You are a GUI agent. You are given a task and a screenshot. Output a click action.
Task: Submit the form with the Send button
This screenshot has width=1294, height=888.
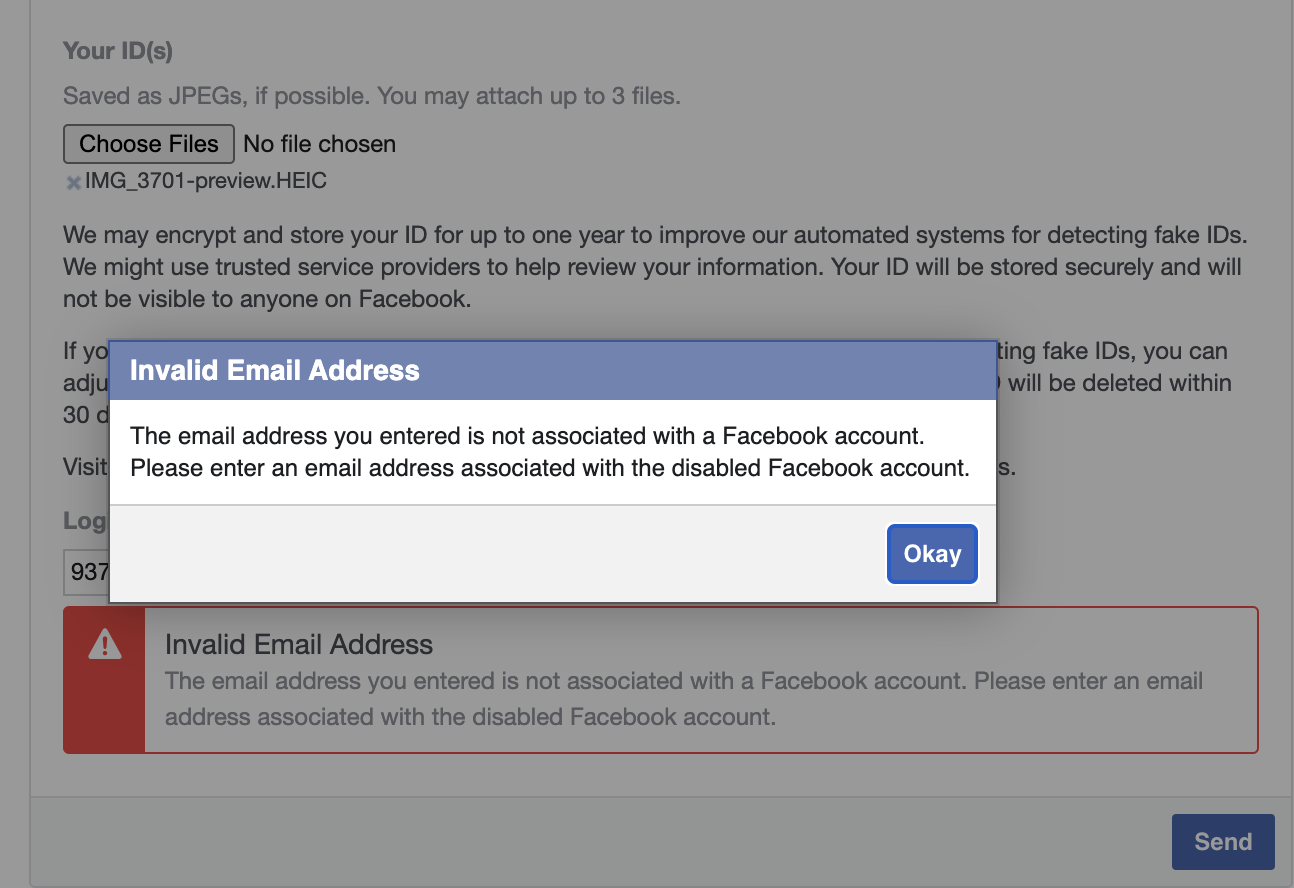coord(1223,842)
